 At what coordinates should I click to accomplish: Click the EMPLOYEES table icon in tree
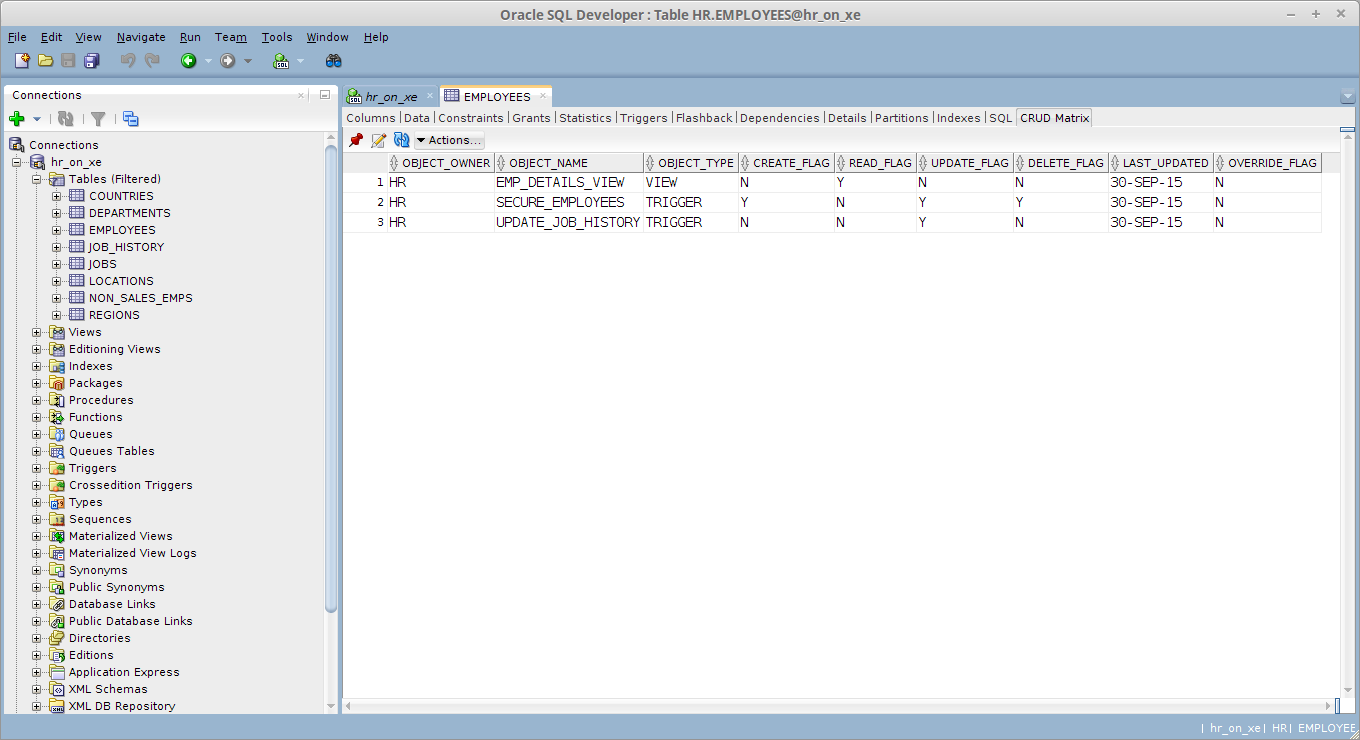[x=77, y=230]
